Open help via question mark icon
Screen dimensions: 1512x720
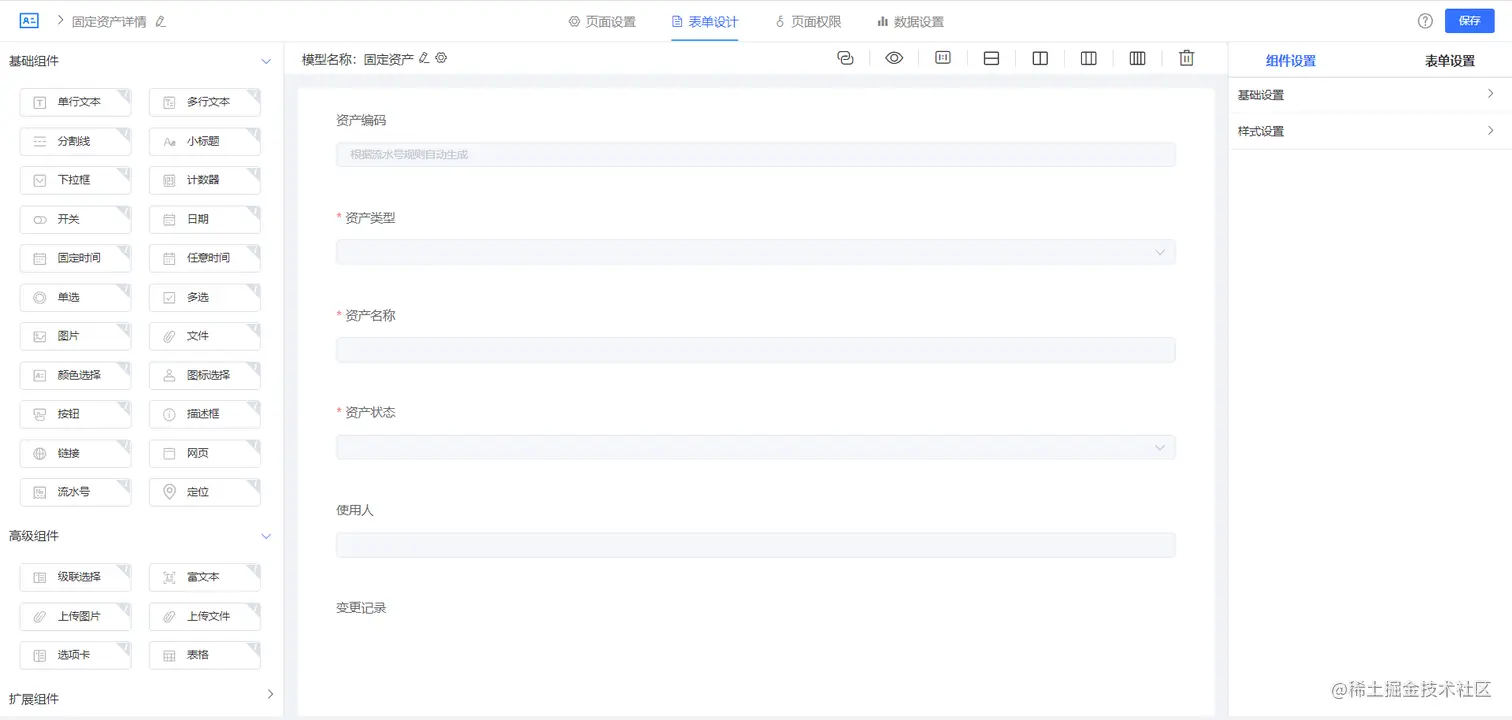[x=1425, y=21]
